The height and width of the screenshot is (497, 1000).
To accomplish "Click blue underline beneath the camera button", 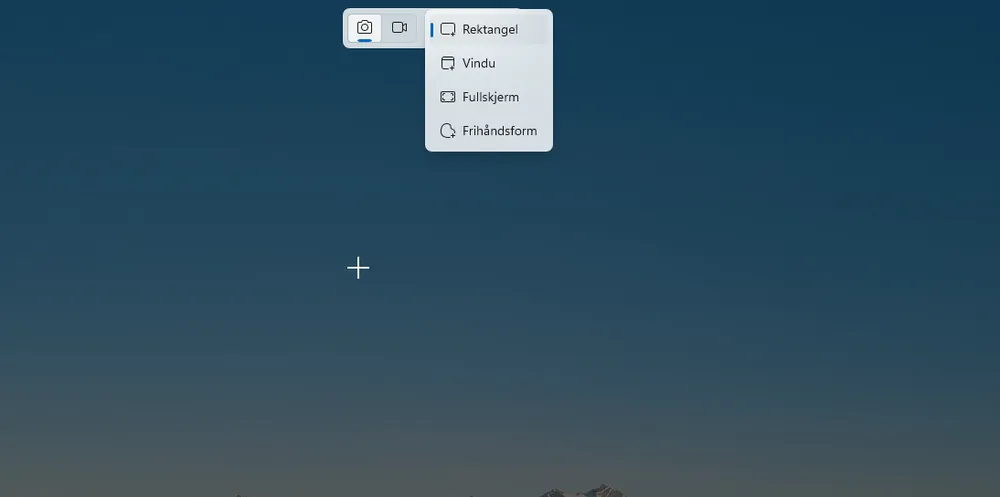I will point(364,40).
